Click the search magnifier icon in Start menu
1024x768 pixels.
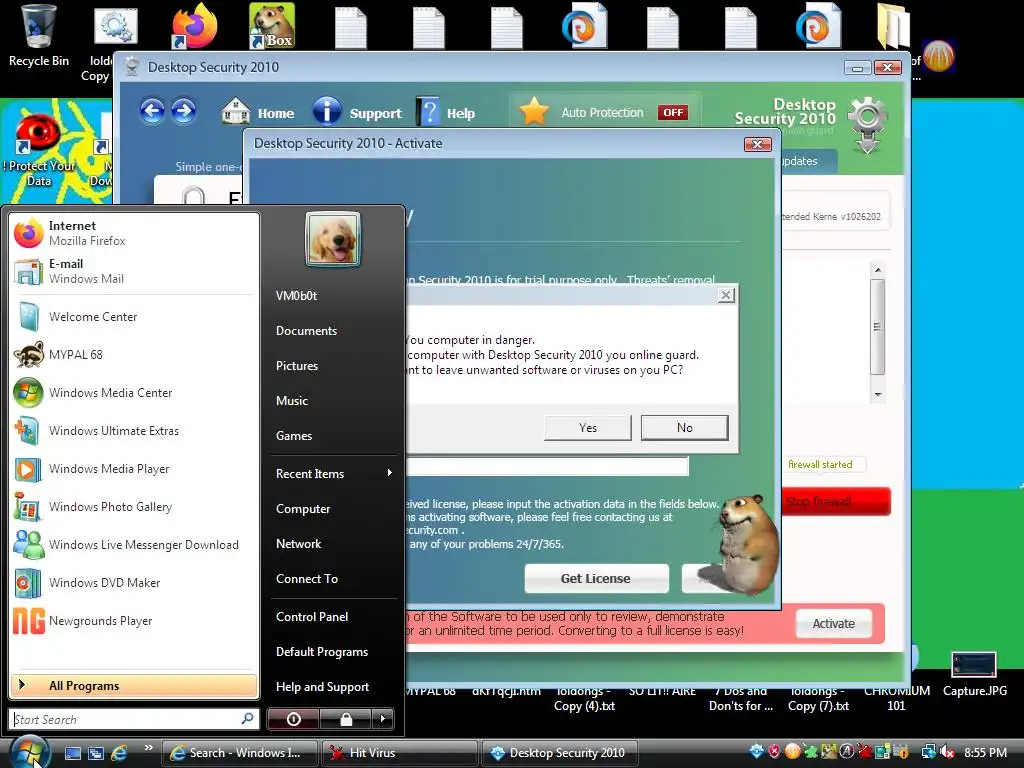coord(248,718)
